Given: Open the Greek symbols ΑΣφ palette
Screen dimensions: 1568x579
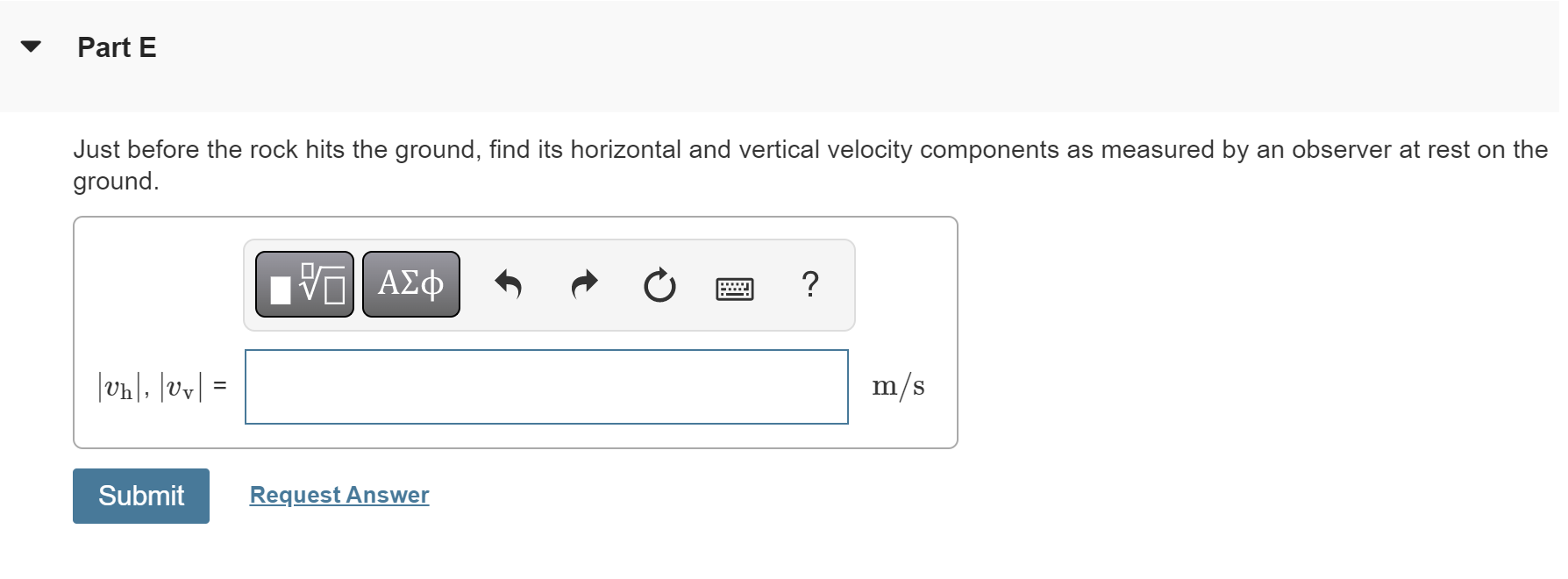Looking at the screenshot, I should coord(410,284).
